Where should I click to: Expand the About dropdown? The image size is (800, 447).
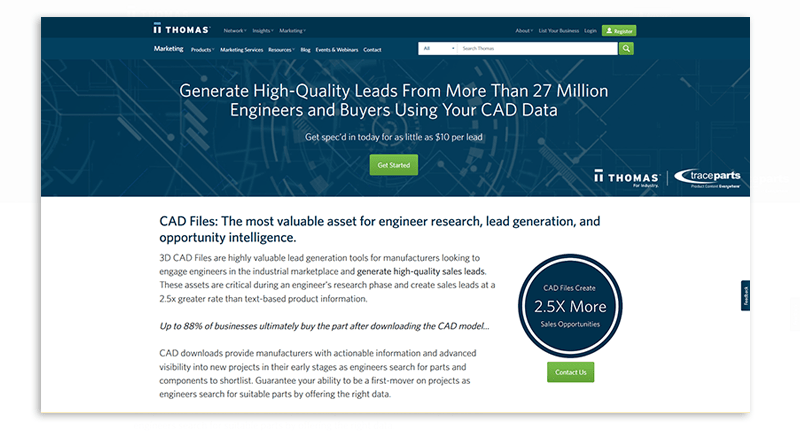(524, 31)
